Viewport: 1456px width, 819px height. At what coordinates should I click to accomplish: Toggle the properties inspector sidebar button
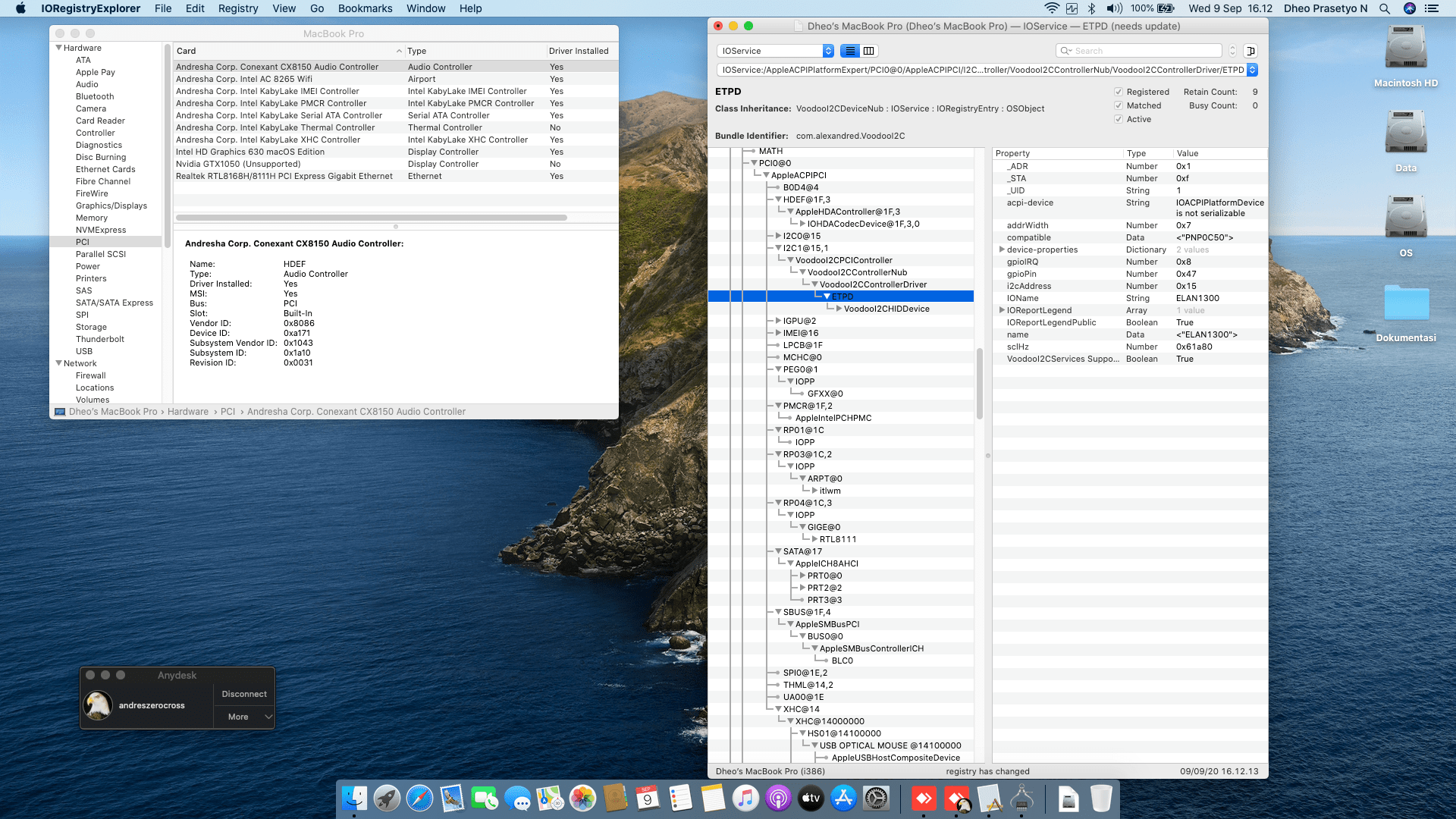[x=1250, y=51]
